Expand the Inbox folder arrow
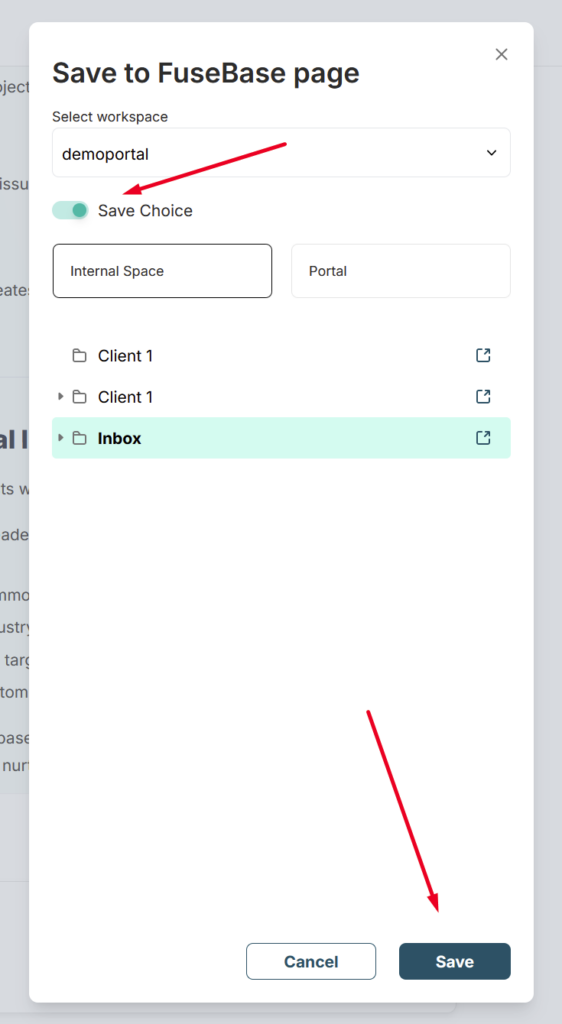This screenshot has height=1024, width=562. click(x=60, y=438)
